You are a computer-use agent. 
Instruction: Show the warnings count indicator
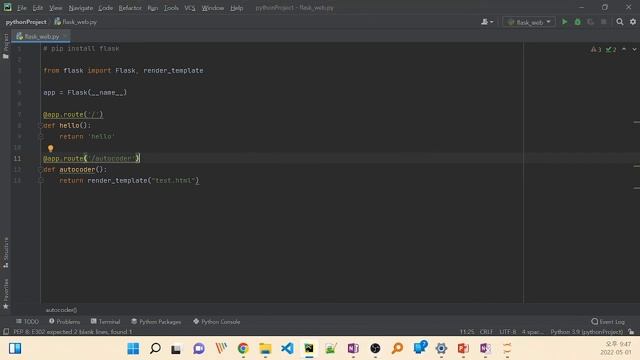[x=596, y=49]
